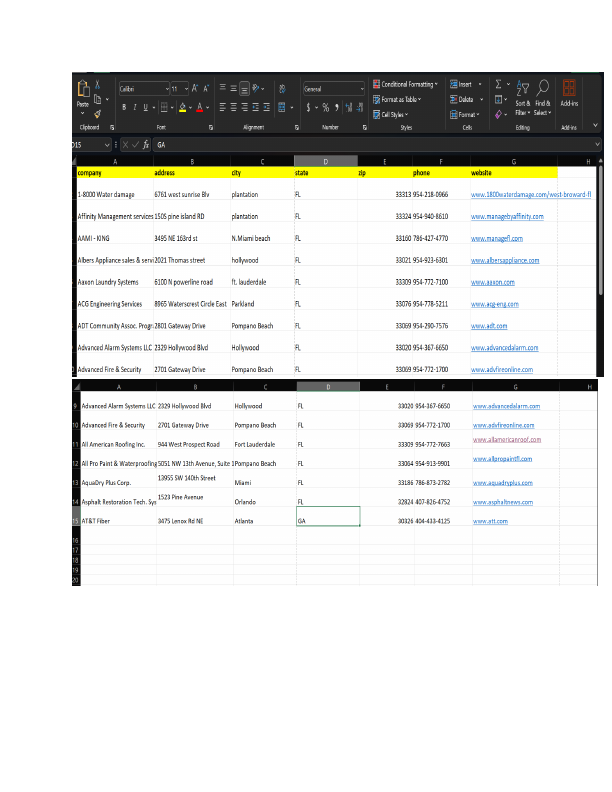Open Format cells menu
This screenshot has height=792, width=612.
point(465,115)
